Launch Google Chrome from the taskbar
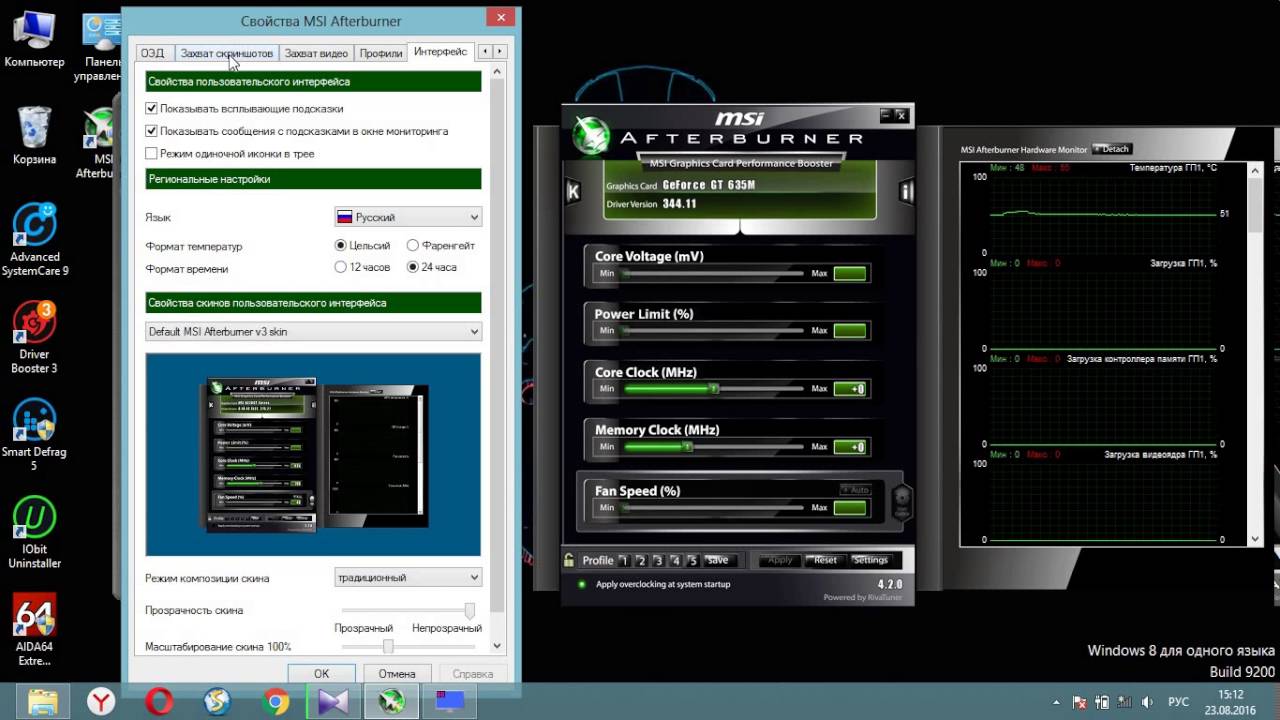Image resolution: width=1280 pixels, height=720 pixels. 276,702
